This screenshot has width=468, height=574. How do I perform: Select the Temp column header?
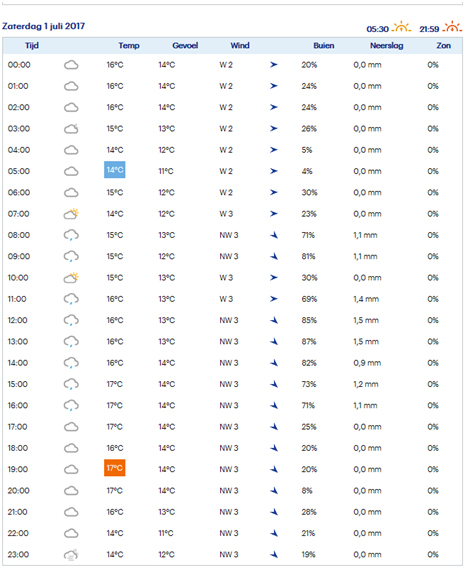click(129, 46)
